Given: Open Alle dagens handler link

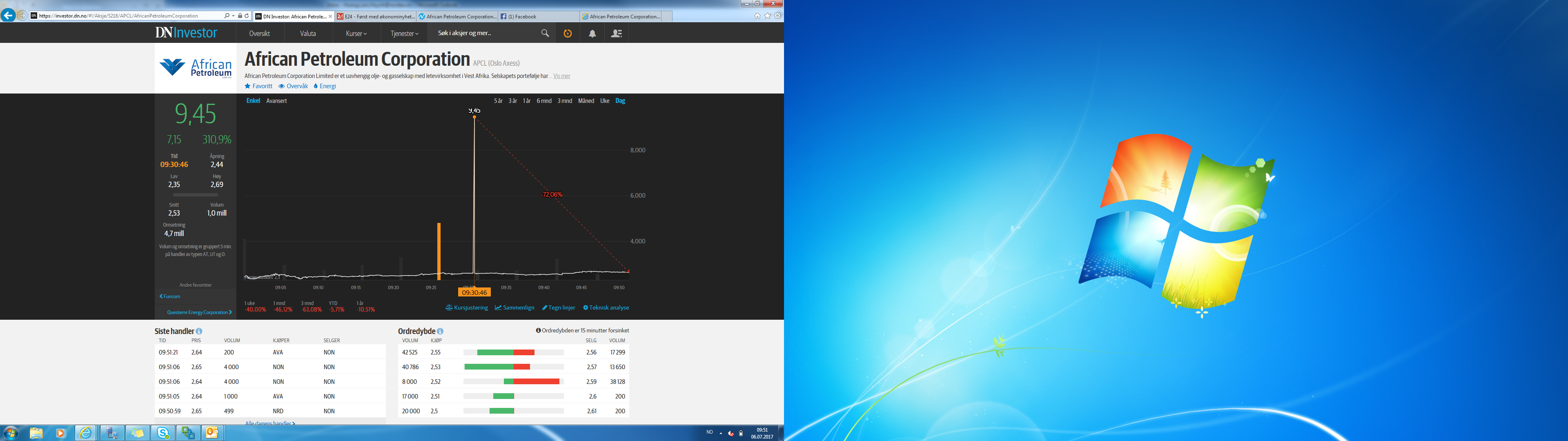Looking at the screenshot, I should 269,423.
